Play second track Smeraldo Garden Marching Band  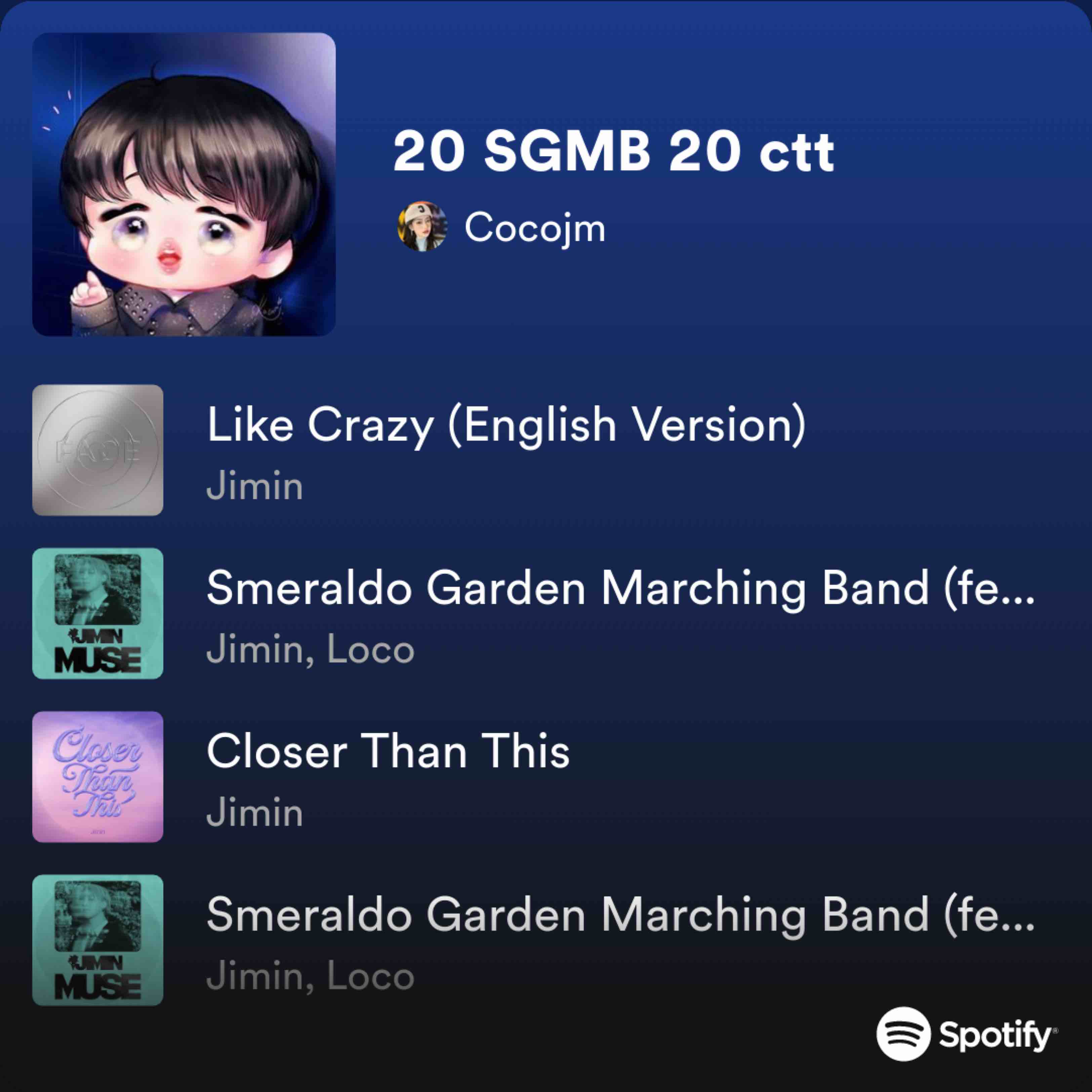[x=620, y=589]
